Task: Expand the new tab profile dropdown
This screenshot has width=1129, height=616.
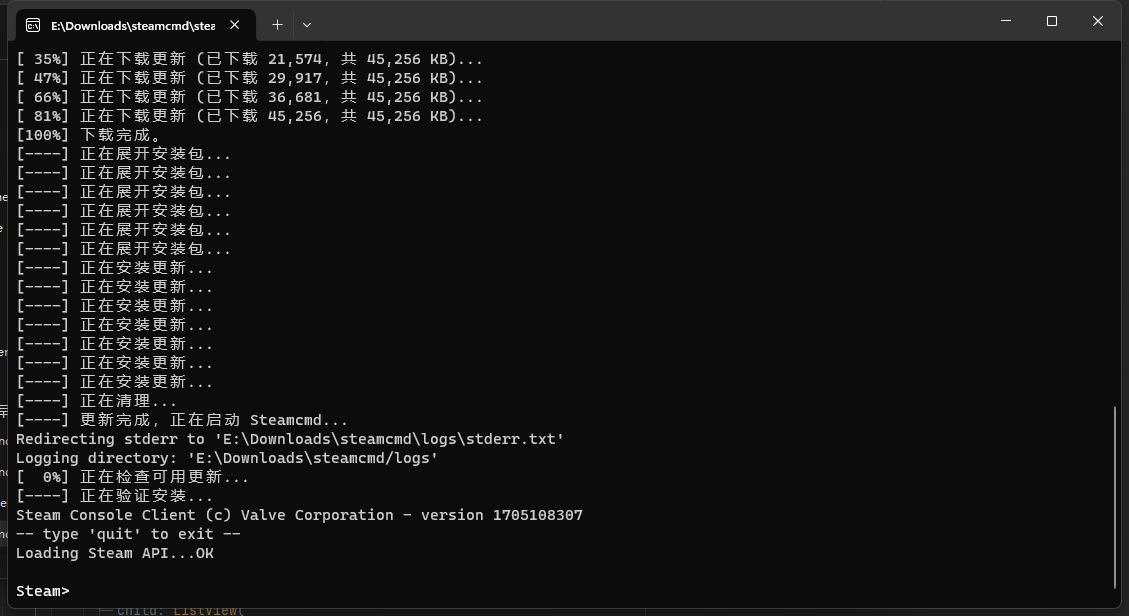Action: (x=307, y=24)
